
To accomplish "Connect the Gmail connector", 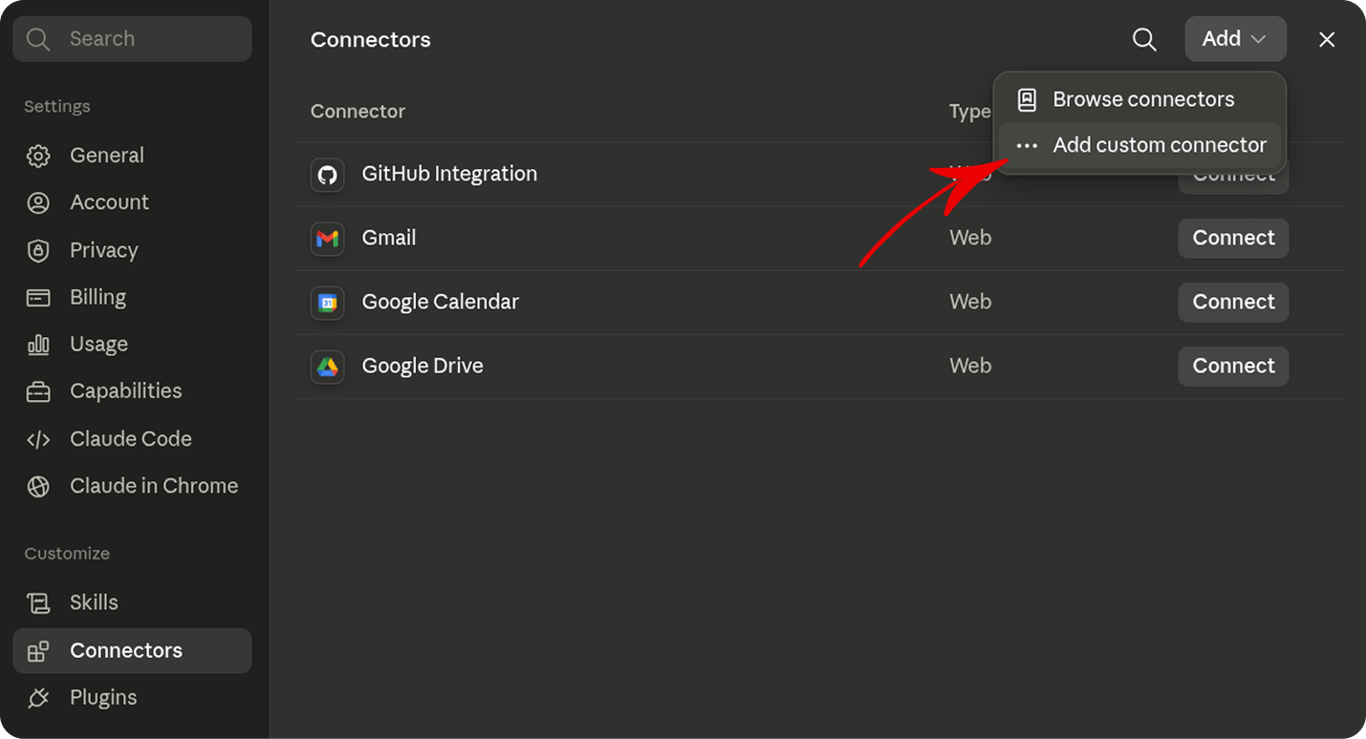I will 1233,238.
